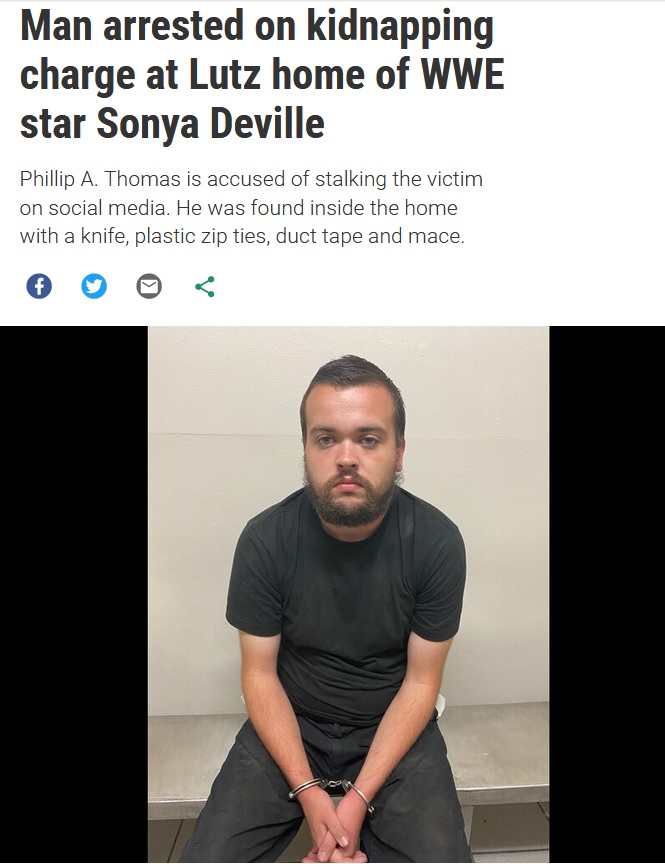Open the green share options icon
This screenshot has height=864, width=665.
(204, 287)
